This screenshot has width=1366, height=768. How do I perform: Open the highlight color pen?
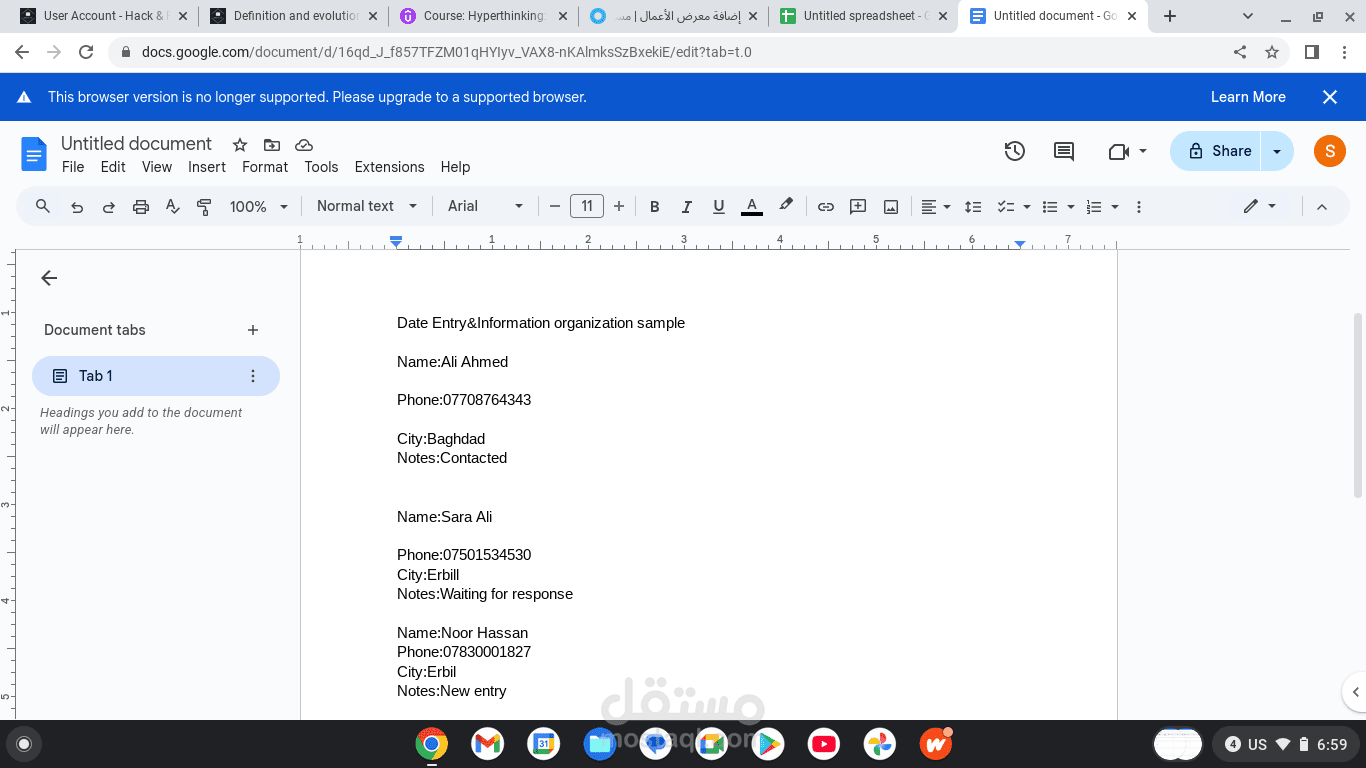786,206
